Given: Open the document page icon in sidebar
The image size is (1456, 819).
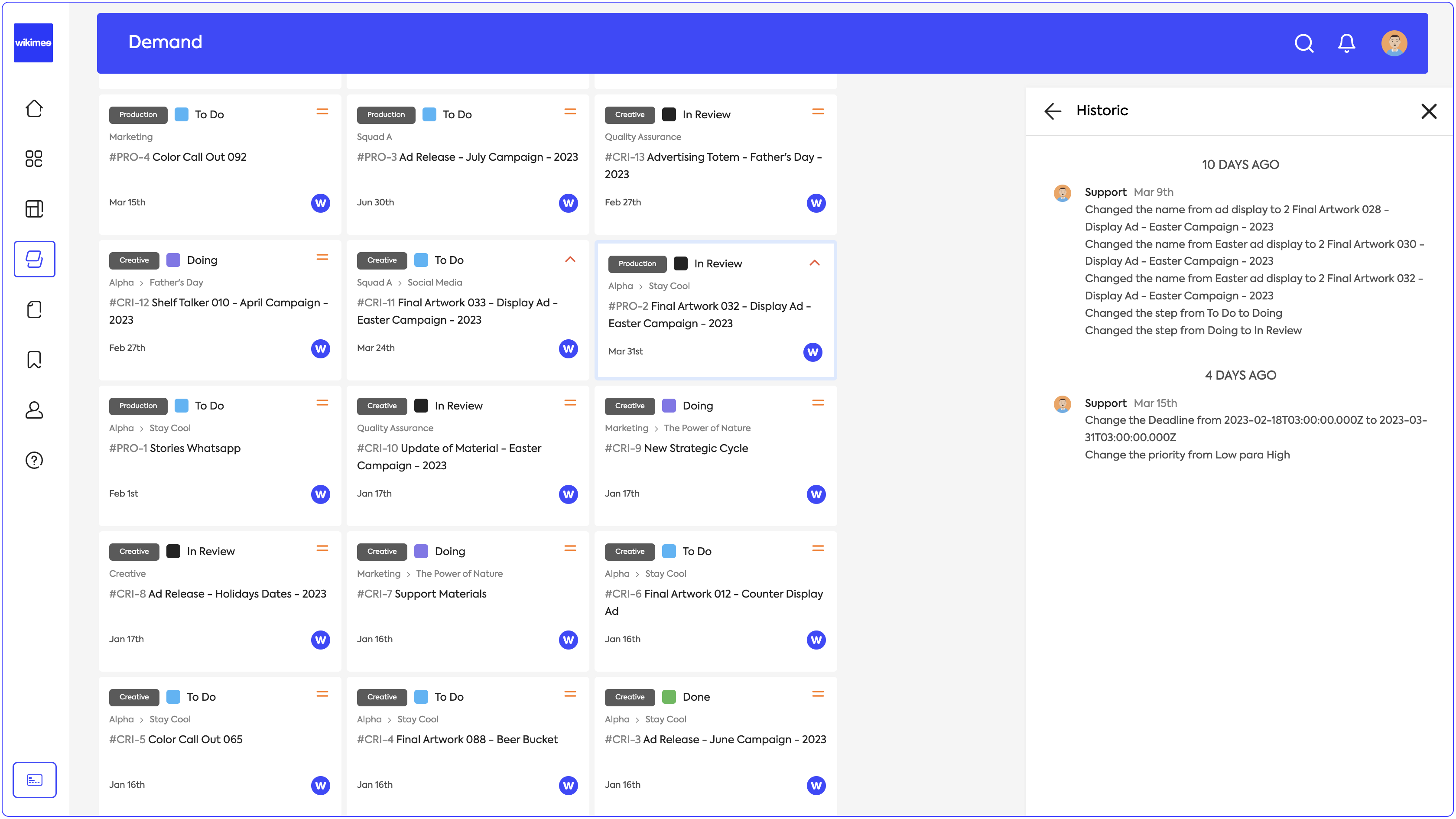Looking at the screenshot, I should click(34, 309).
